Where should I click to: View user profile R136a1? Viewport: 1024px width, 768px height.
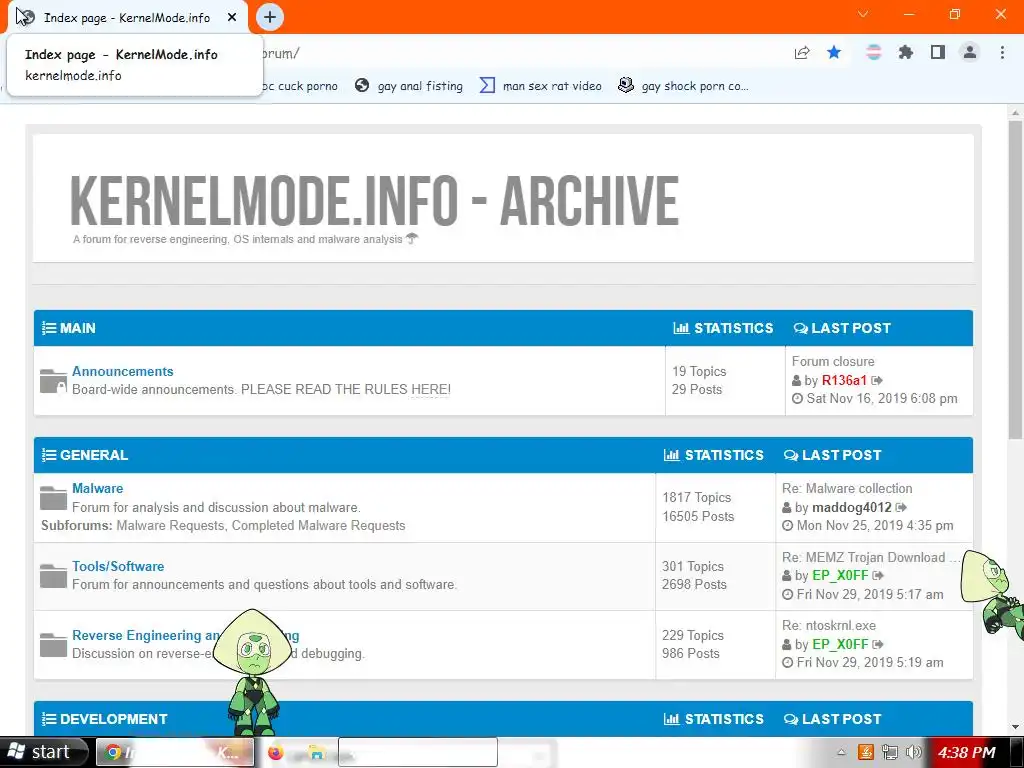point(844,380)
